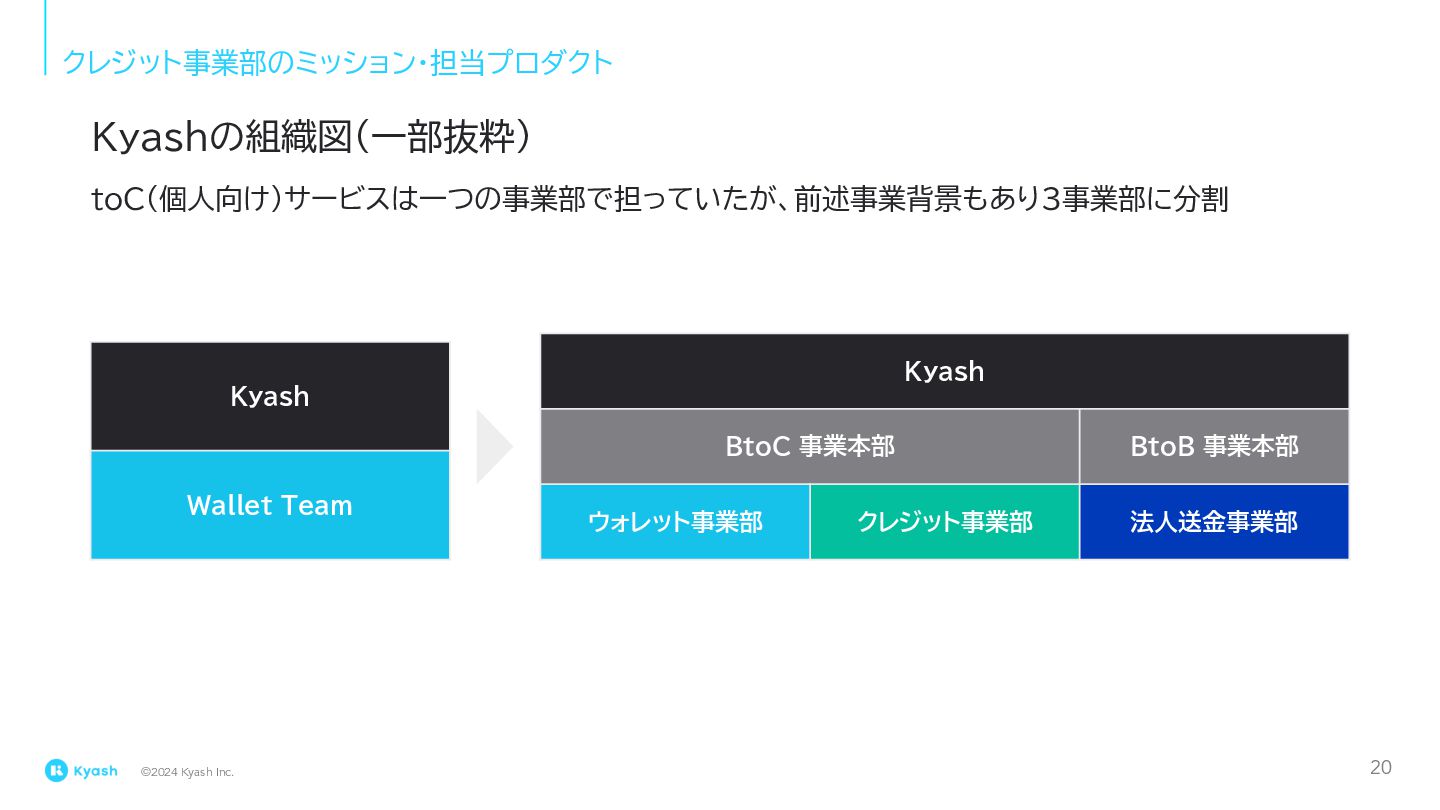Image resolution: width=1440 pixels, height=810 pixels.
Task: Click the gray right-pointing arrow between charts
Action: 494,446
